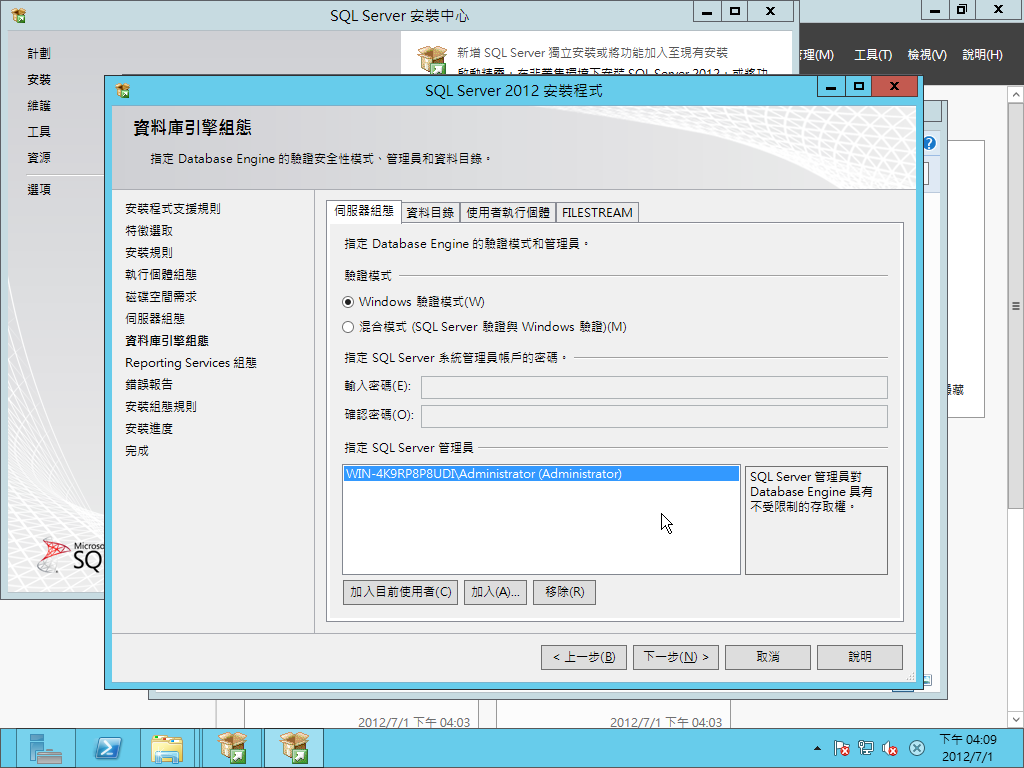Click 伺服器組態 step in wizard step list

coord(155,318)
